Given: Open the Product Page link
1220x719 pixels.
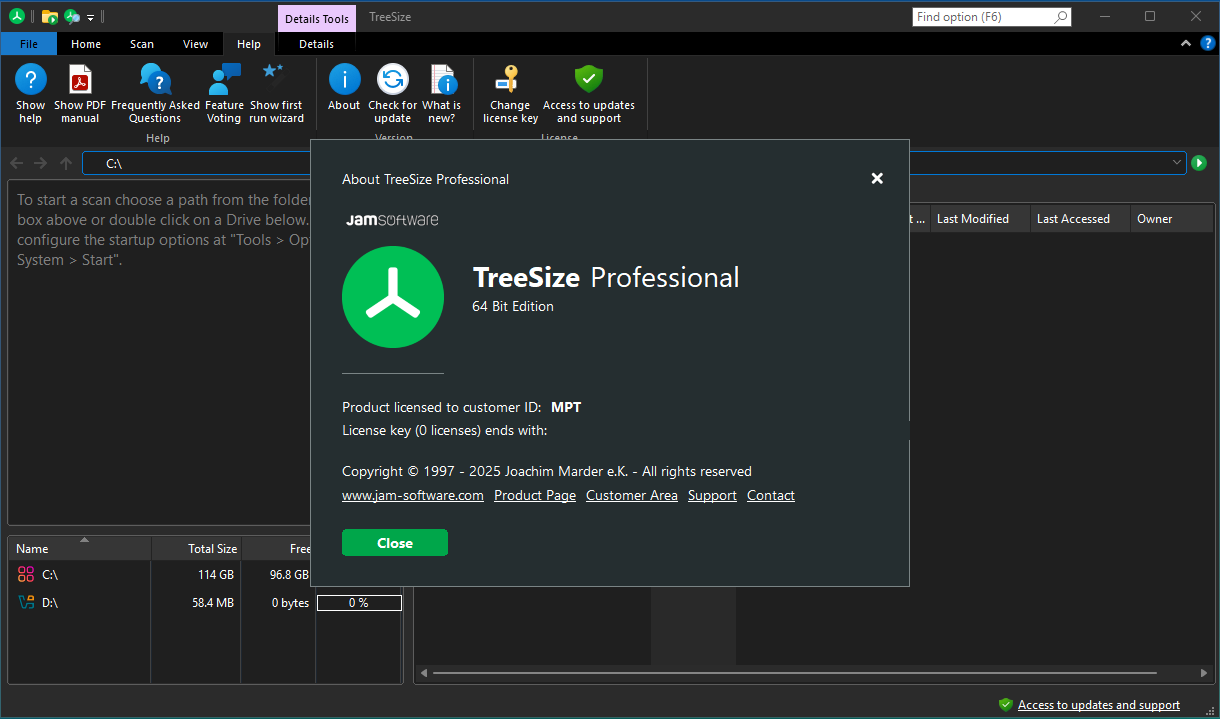Looking at the screenshot, I should [535, 495].
